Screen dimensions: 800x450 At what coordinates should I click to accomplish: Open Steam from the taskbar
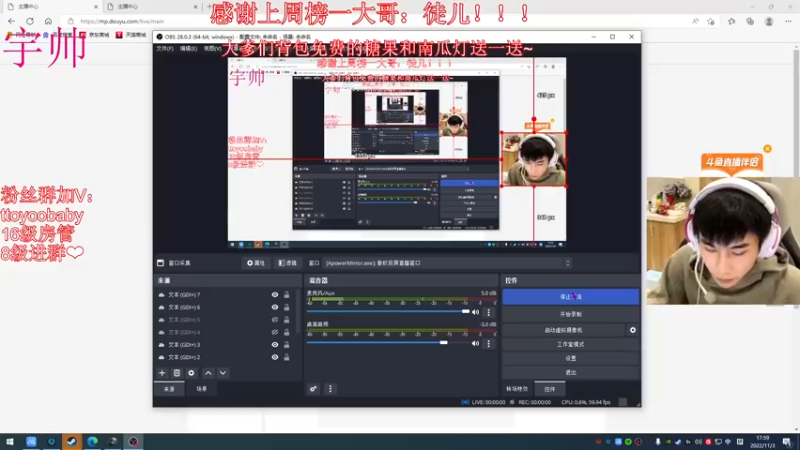coord(71,441)
